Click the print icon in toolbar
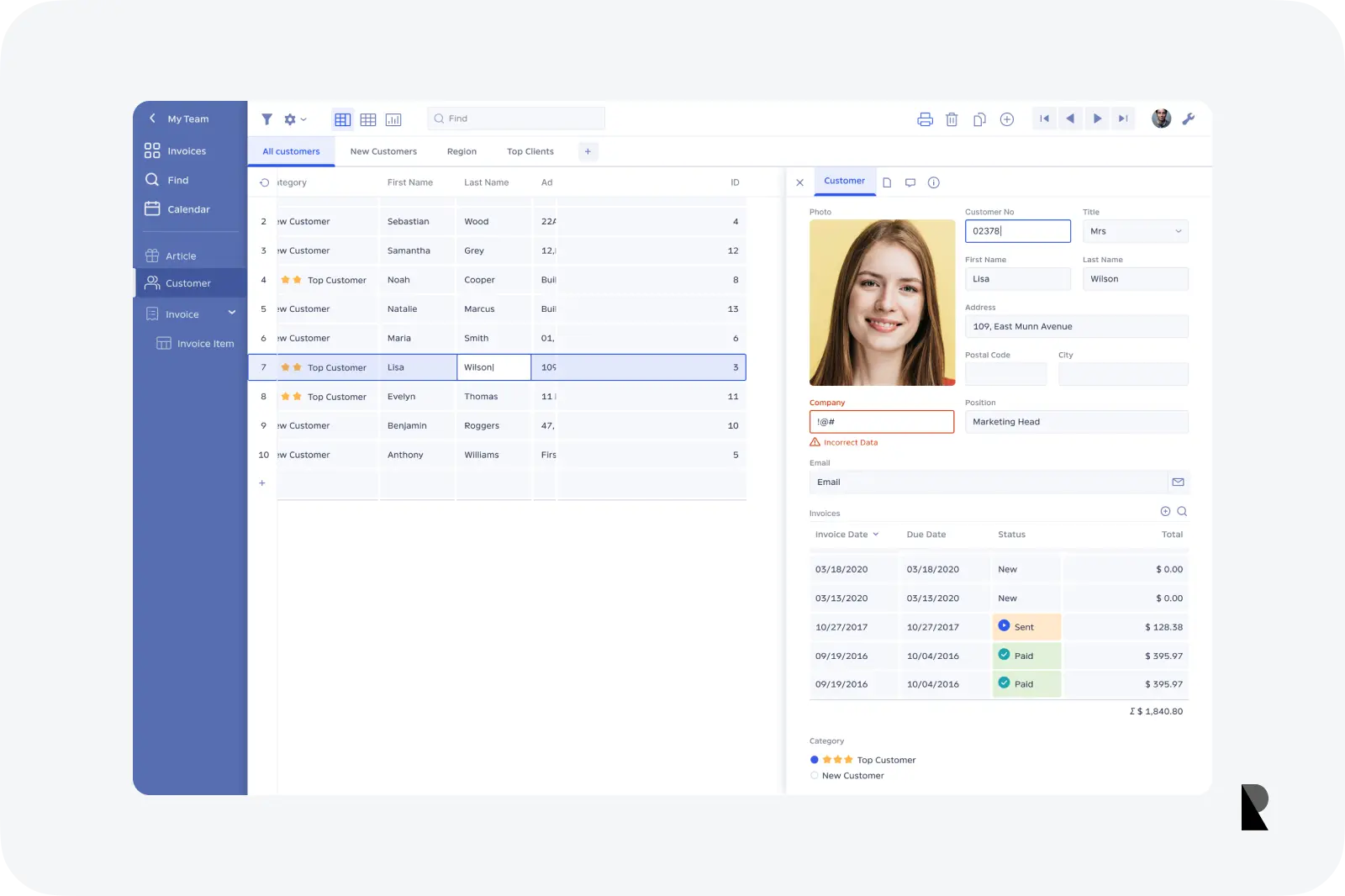Screen dimensions: 1345x896 pos(925,119)
